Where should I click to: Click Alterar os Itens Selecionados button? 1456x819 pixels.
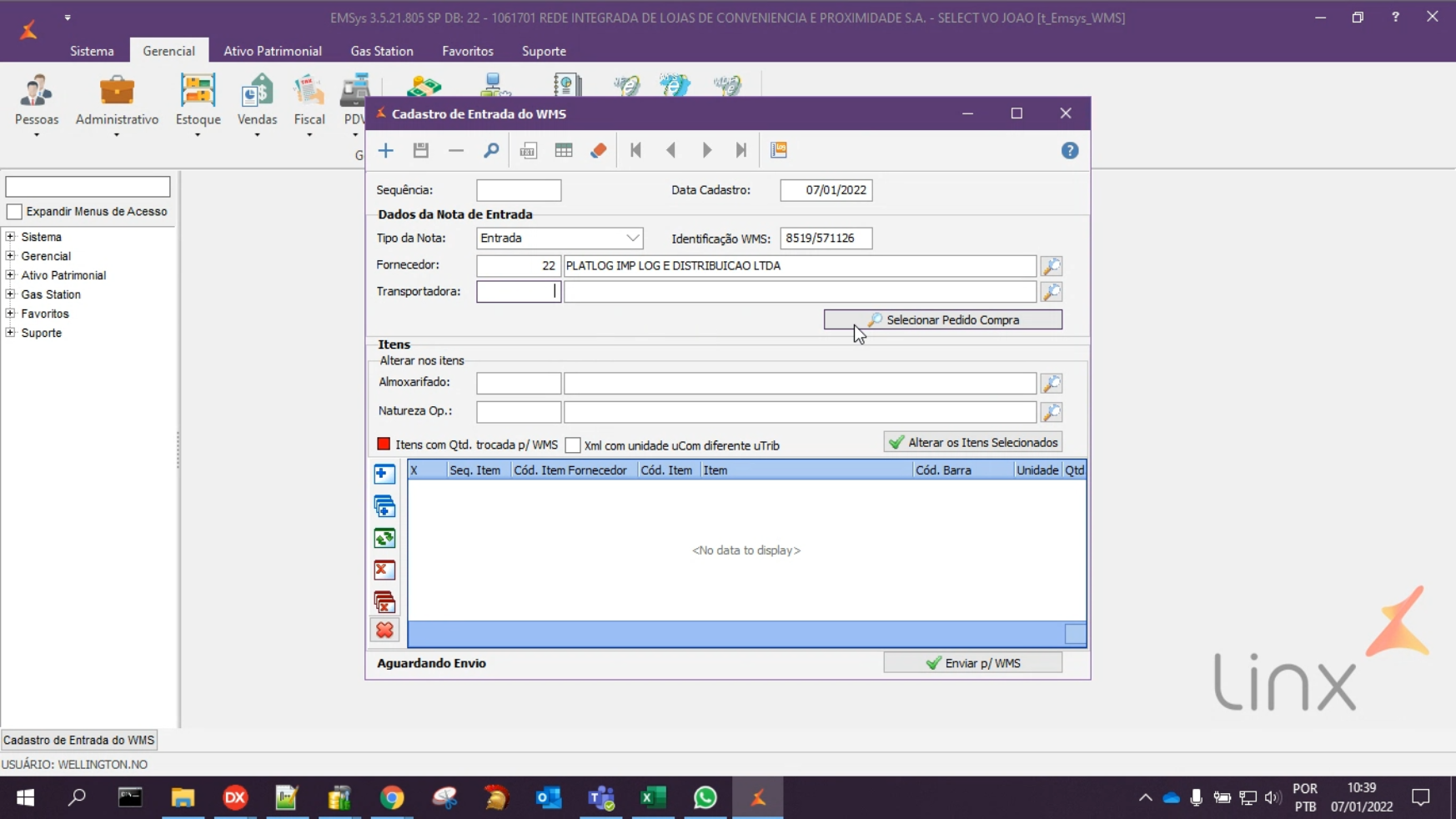973,443
